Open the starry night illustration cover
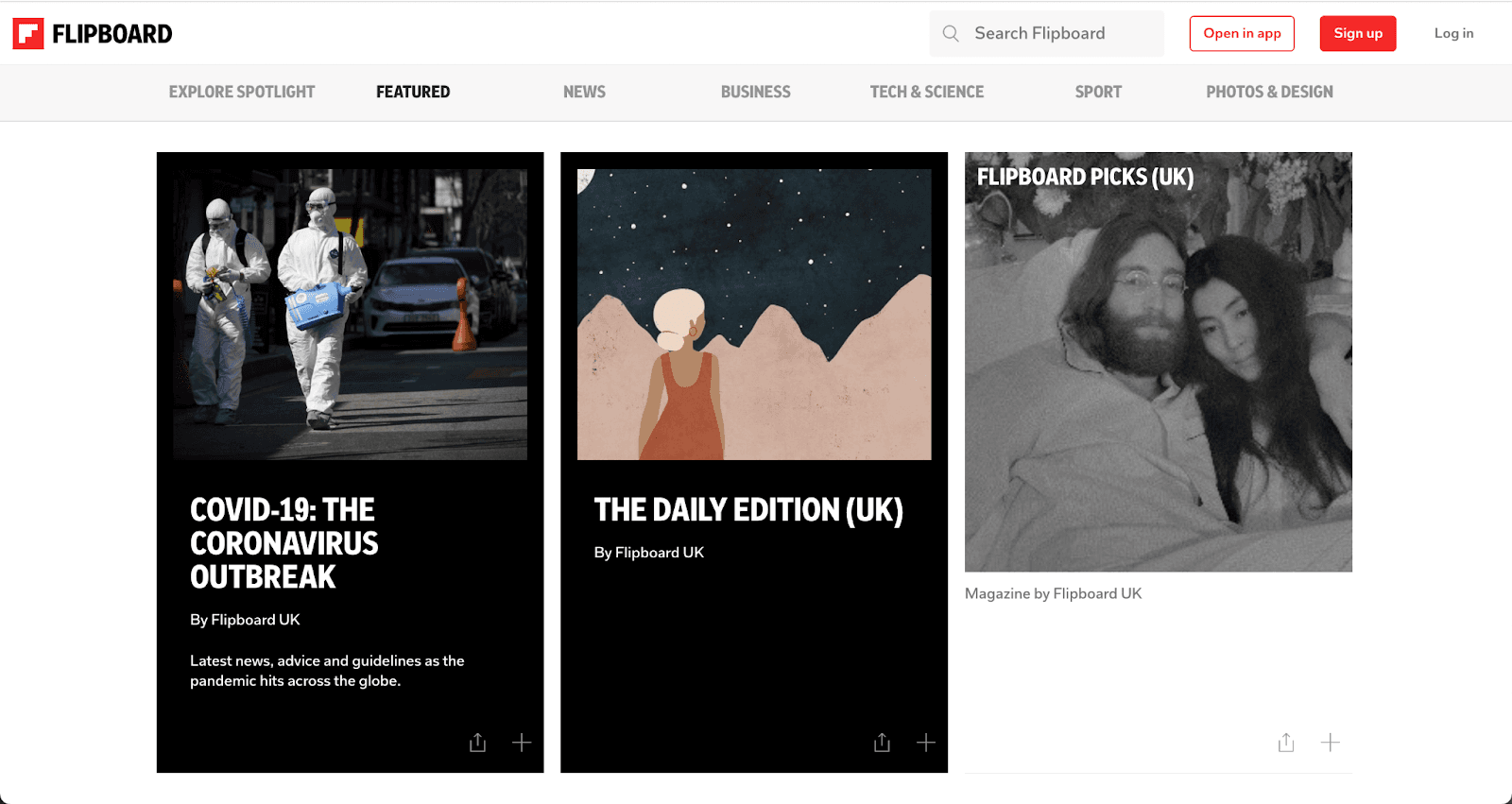 coord(754,315)
